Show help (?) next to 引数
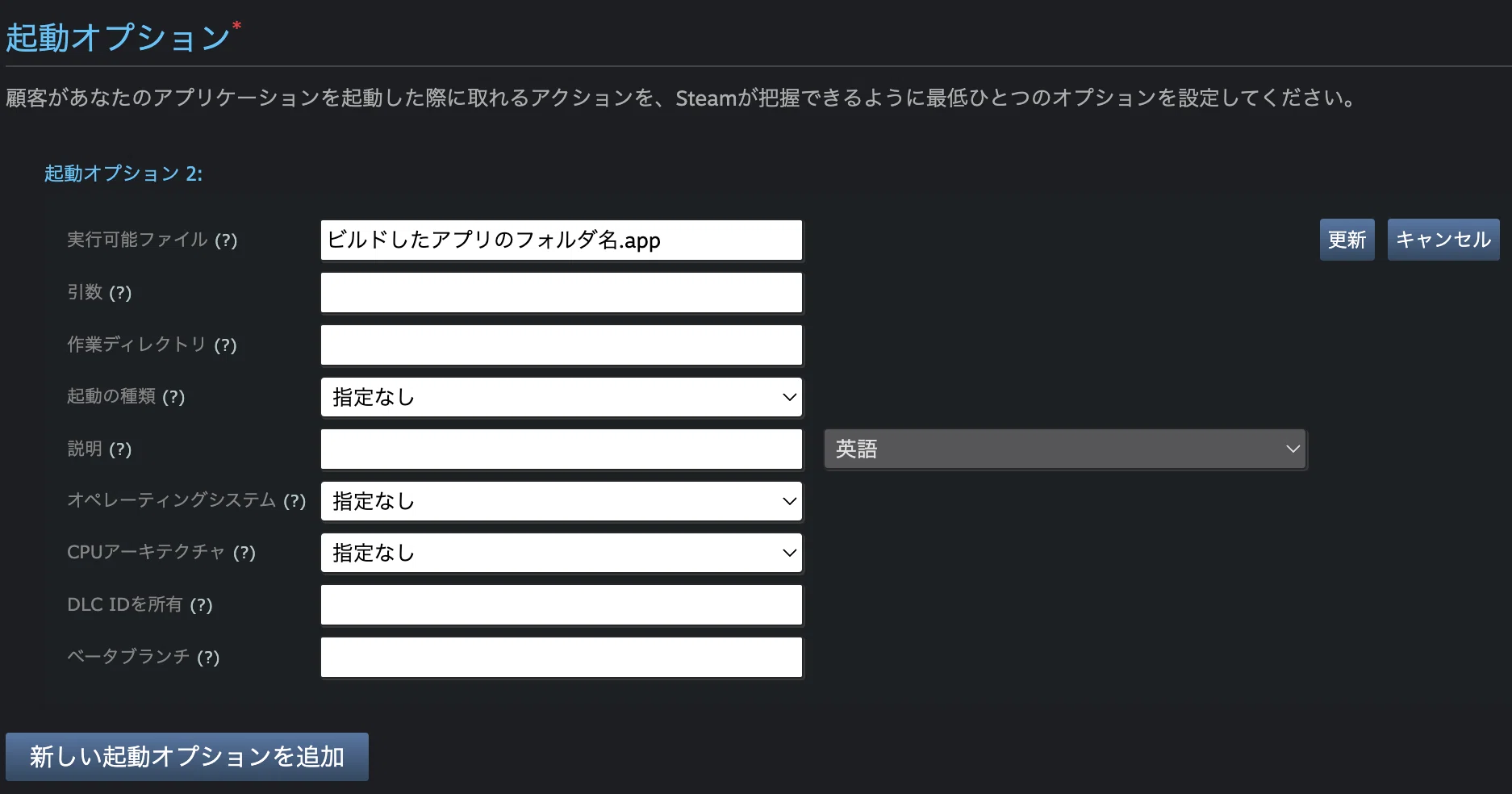1512x794 pixels. coord(120,292)
